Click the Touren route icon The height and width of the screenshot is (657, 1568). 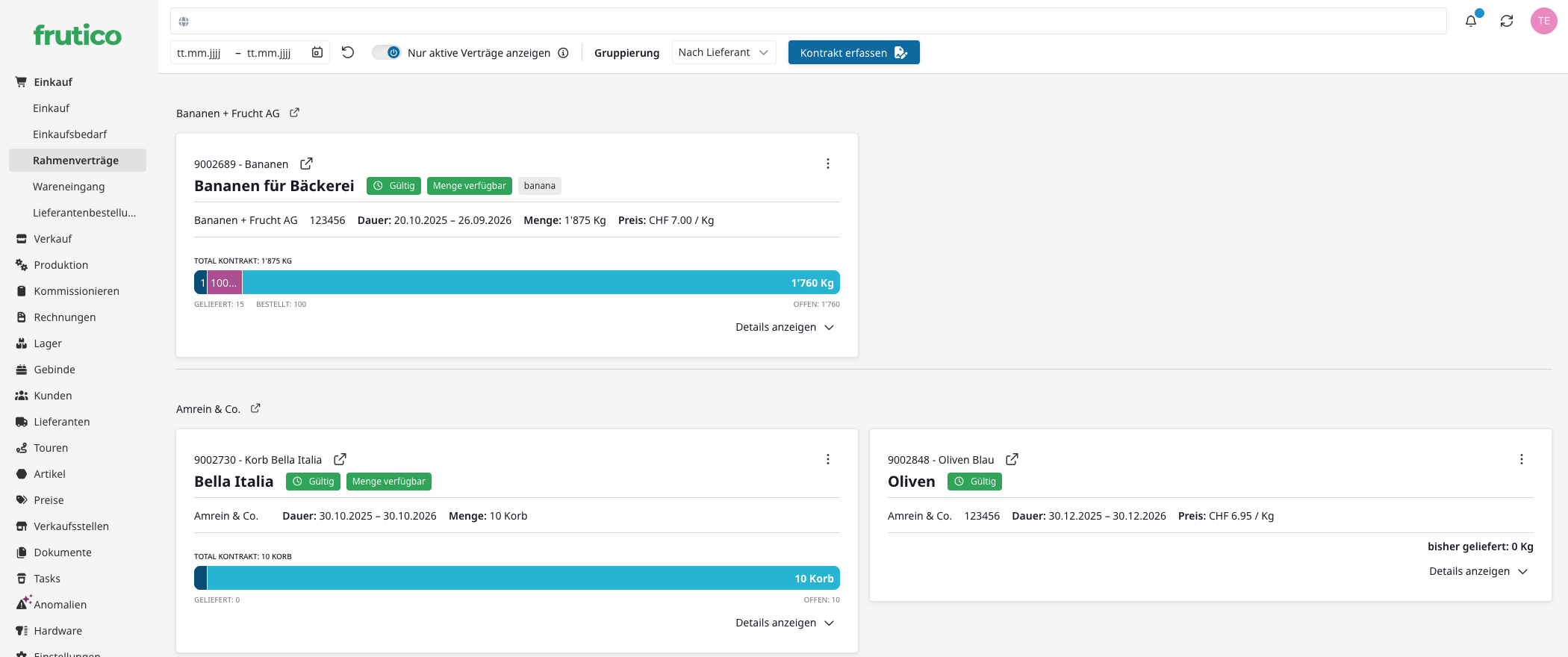pos(22,448)
